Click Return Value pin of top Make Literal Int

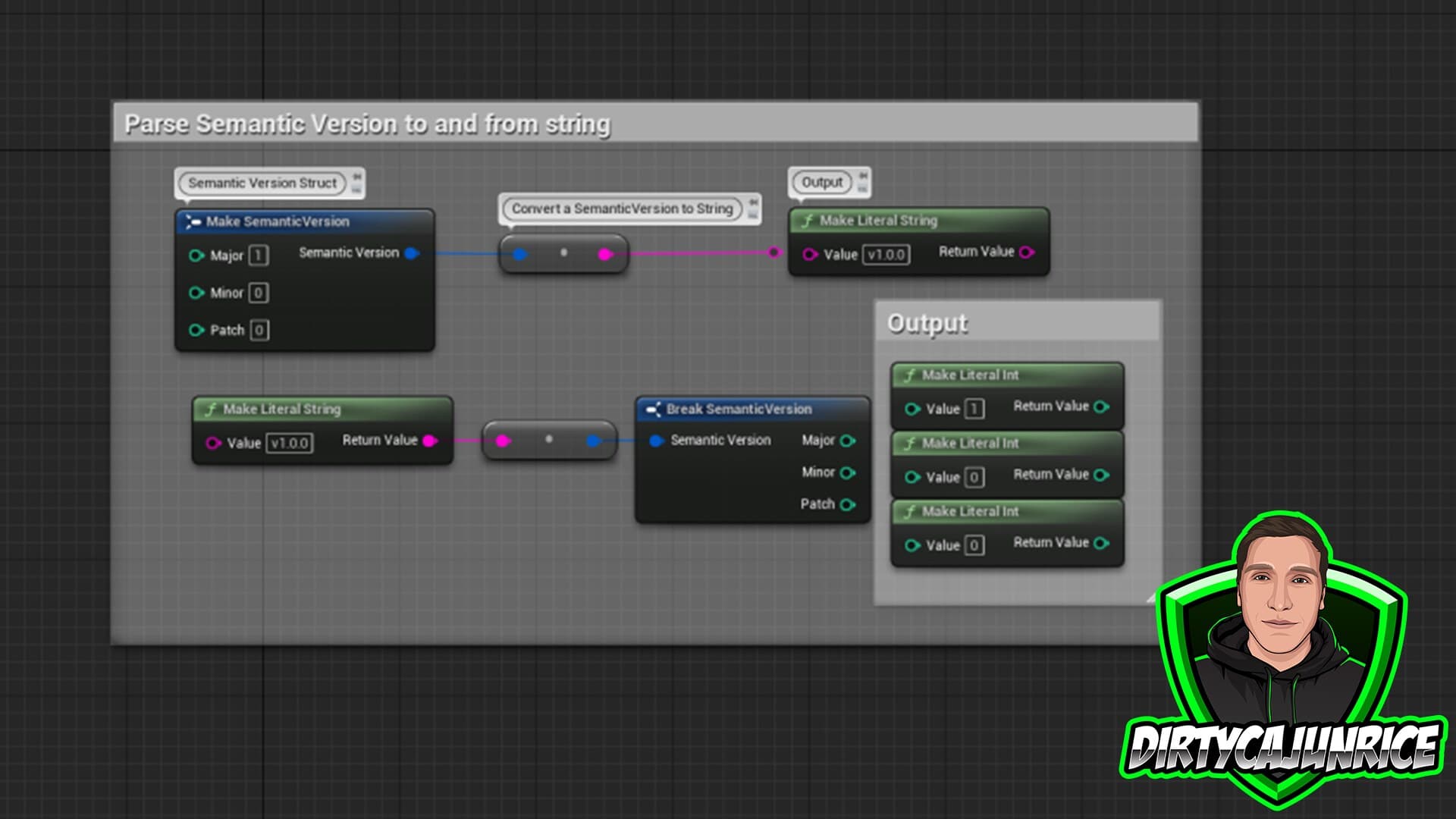[x=1102, y=406]
